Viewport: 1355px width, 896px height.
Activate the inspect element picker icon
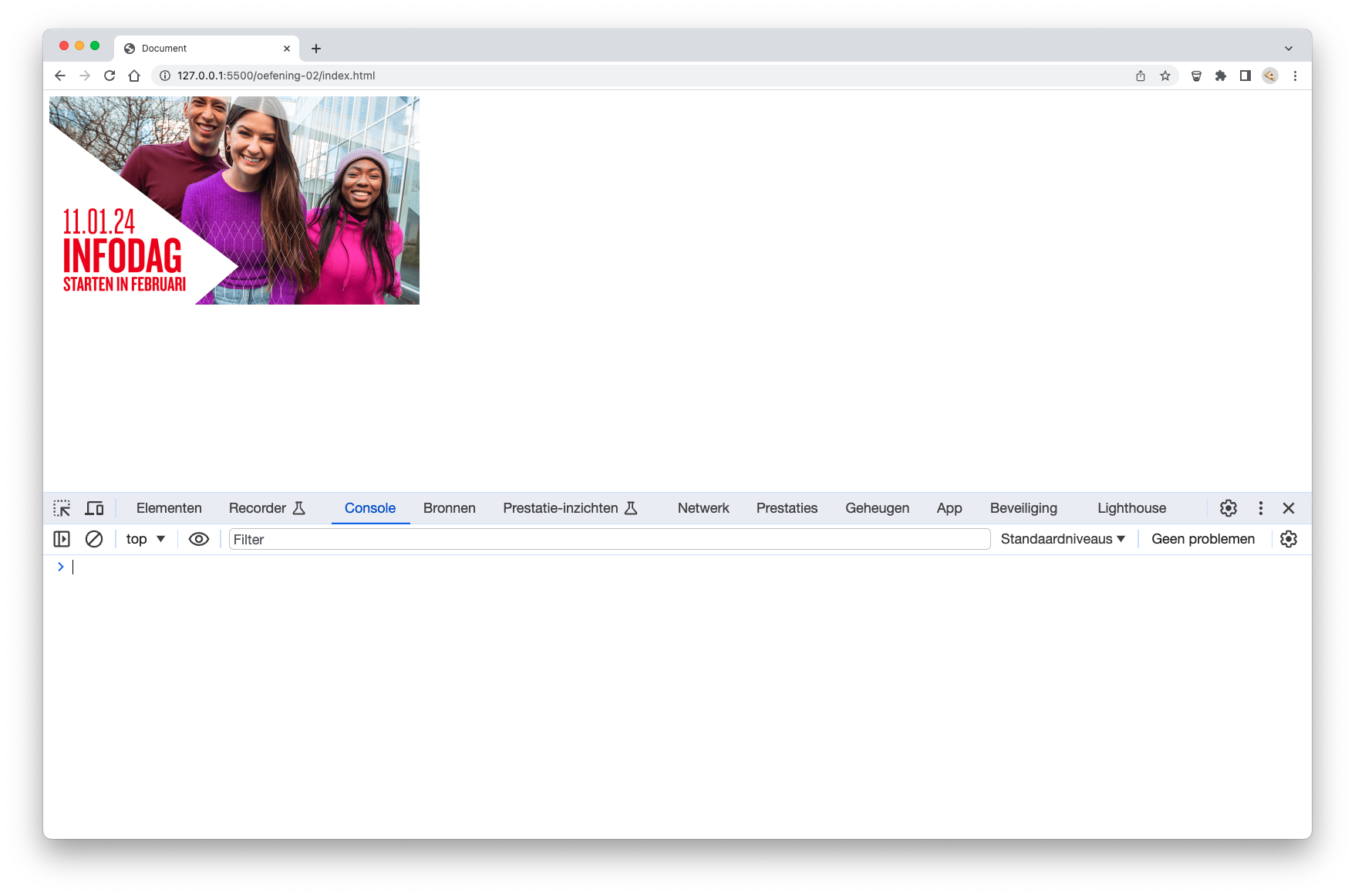(62, 508)
